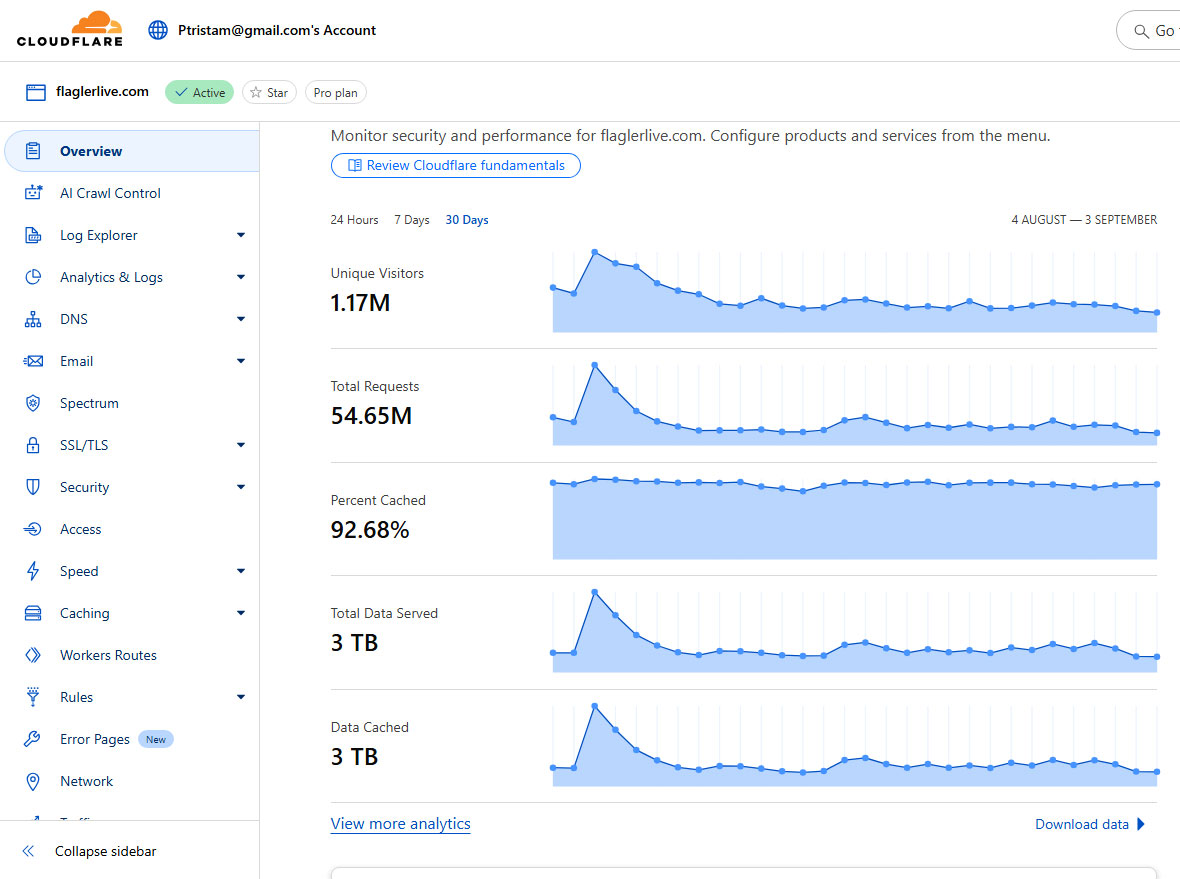Expand the SSL/TLS submenu arrow

click(x=241, y=445)
